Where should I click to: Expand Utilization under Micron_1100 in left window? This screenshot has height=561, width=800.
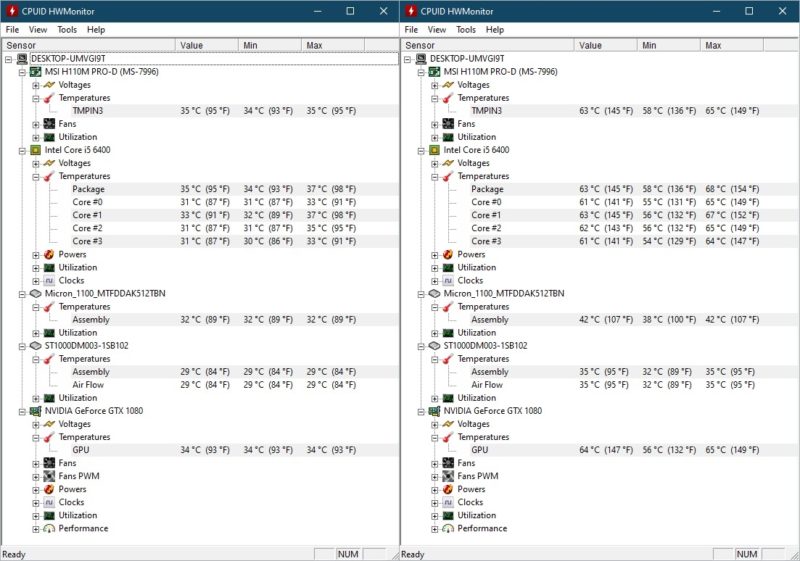pos(35,333)
